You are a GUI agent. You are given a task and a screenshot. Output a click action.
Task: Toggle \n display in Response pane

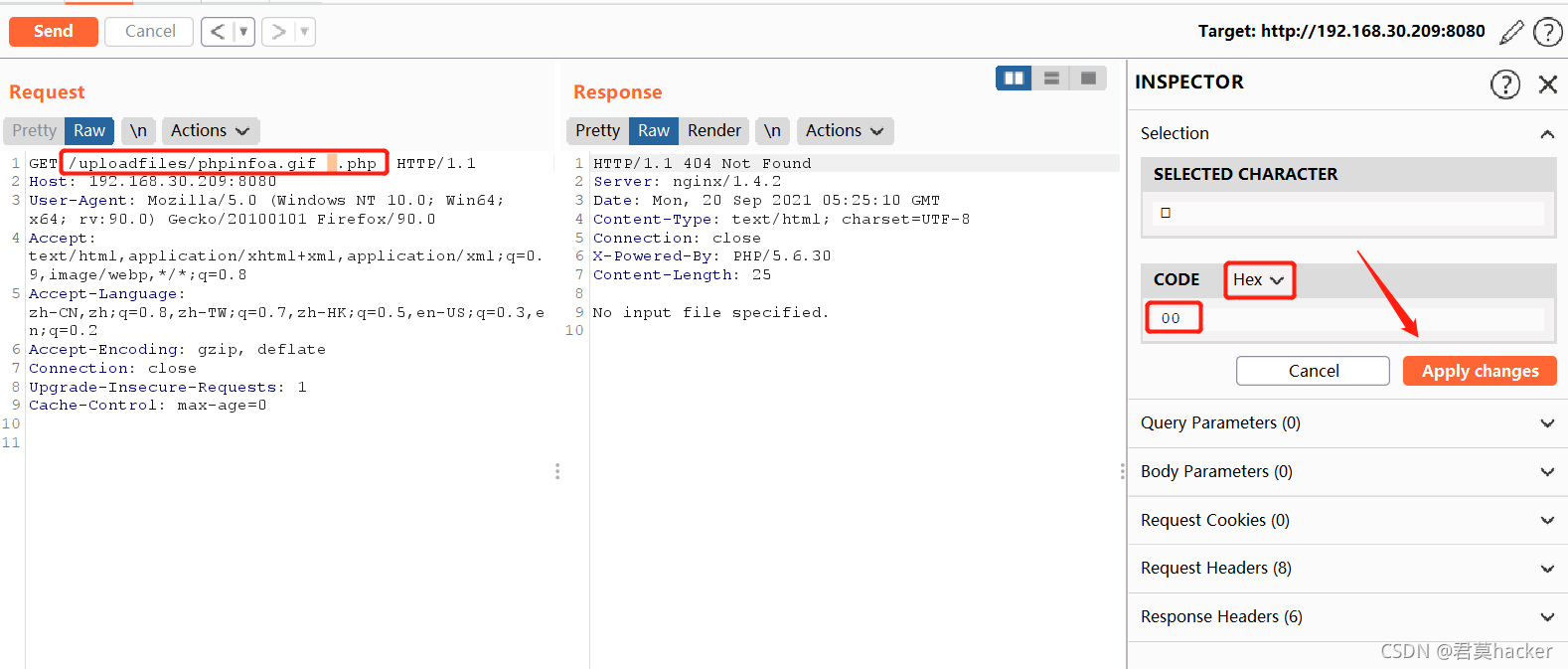[772, 130]
